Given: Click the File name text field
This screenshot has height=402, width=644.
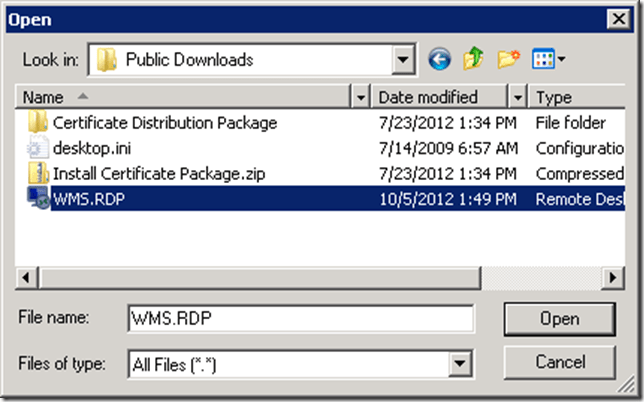Looking at the screenshot, I should click(300, 318).
